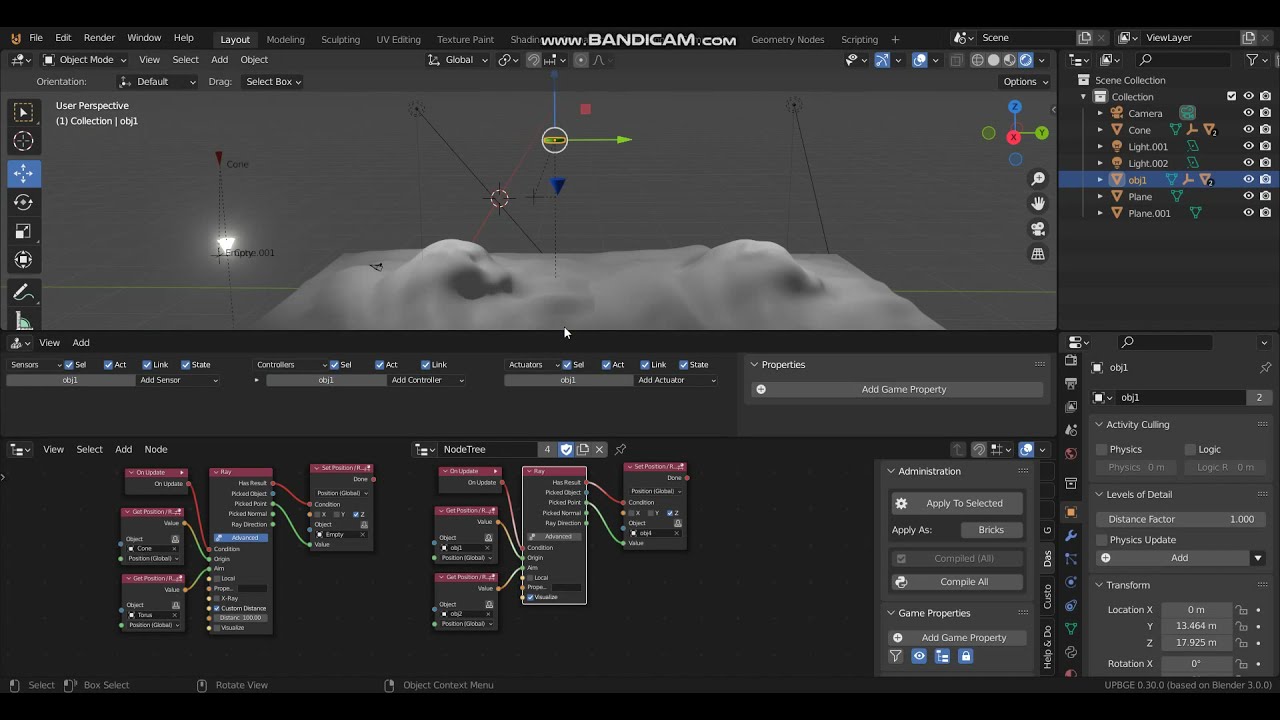
Task: Open the Render menu
Action: click(99, 38)
